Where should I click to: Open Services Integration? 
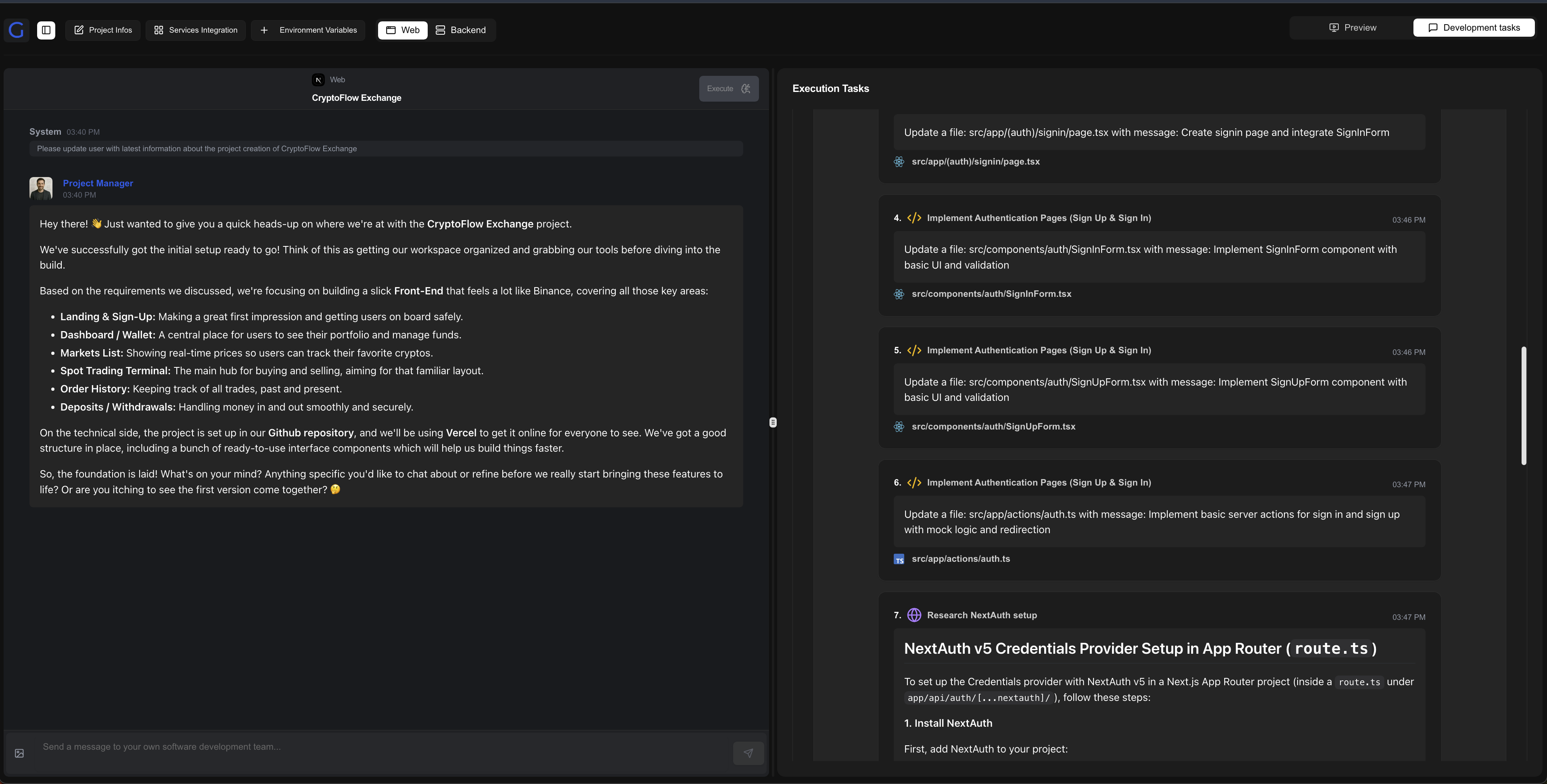[196, 30]
